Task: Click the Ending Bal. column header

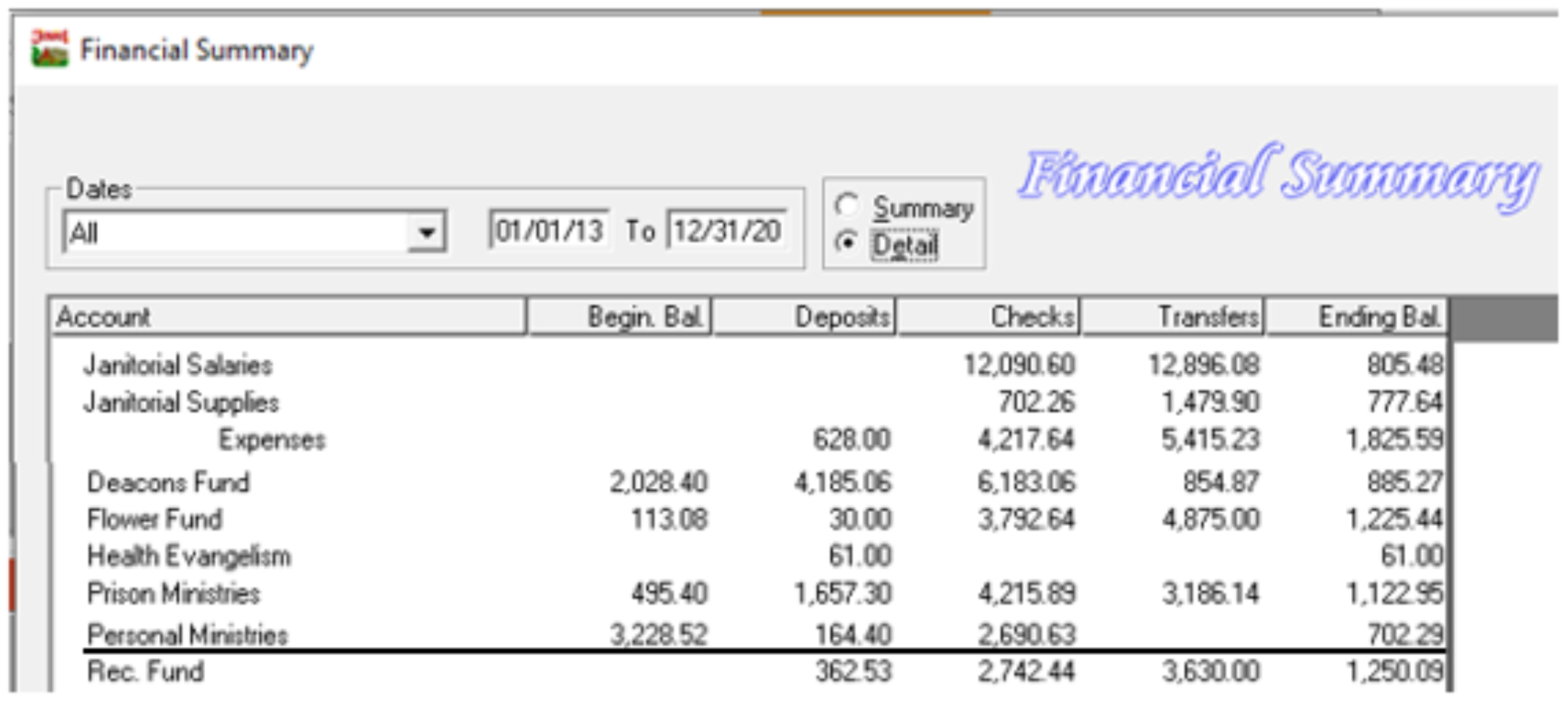Action: pos(1357,317)
